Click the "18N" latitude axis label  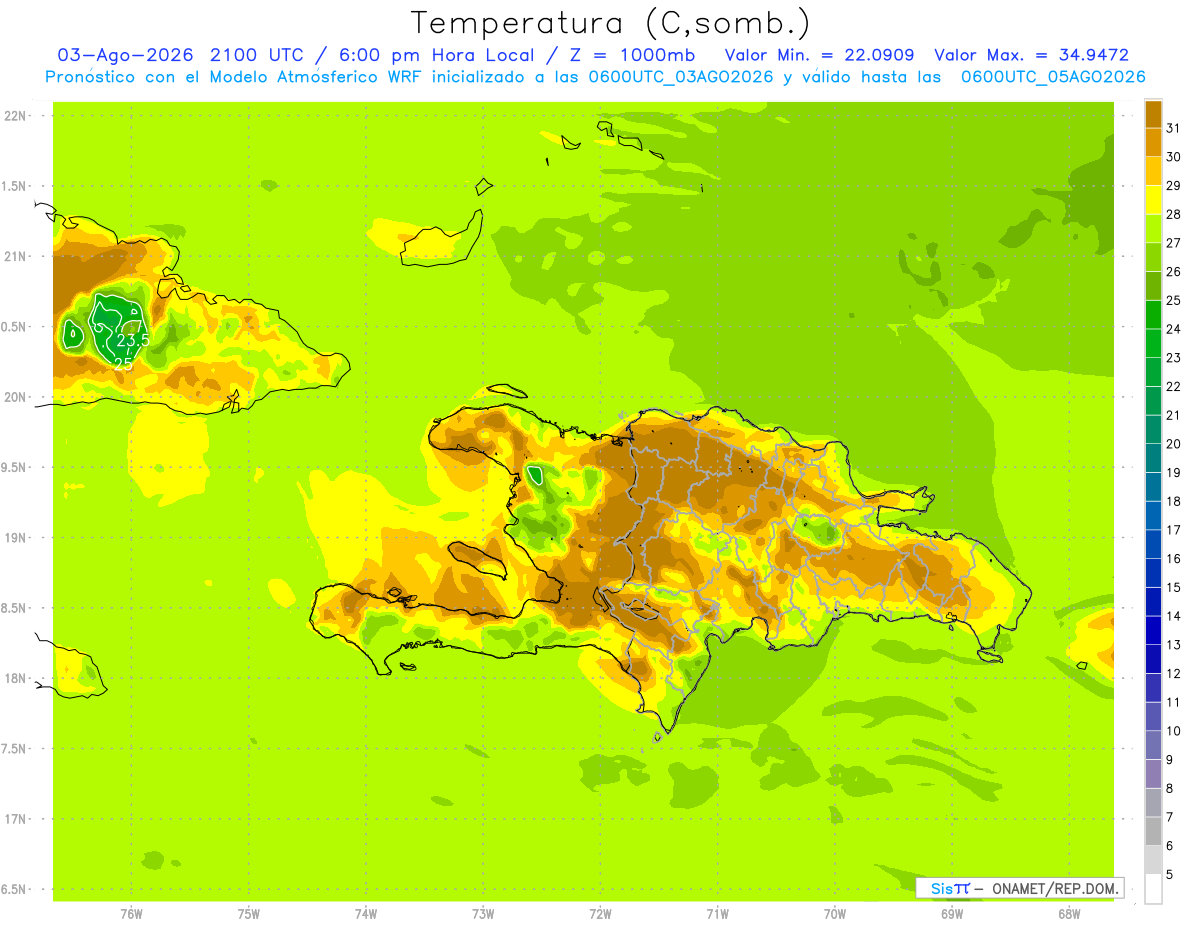[x=15, y=678]
